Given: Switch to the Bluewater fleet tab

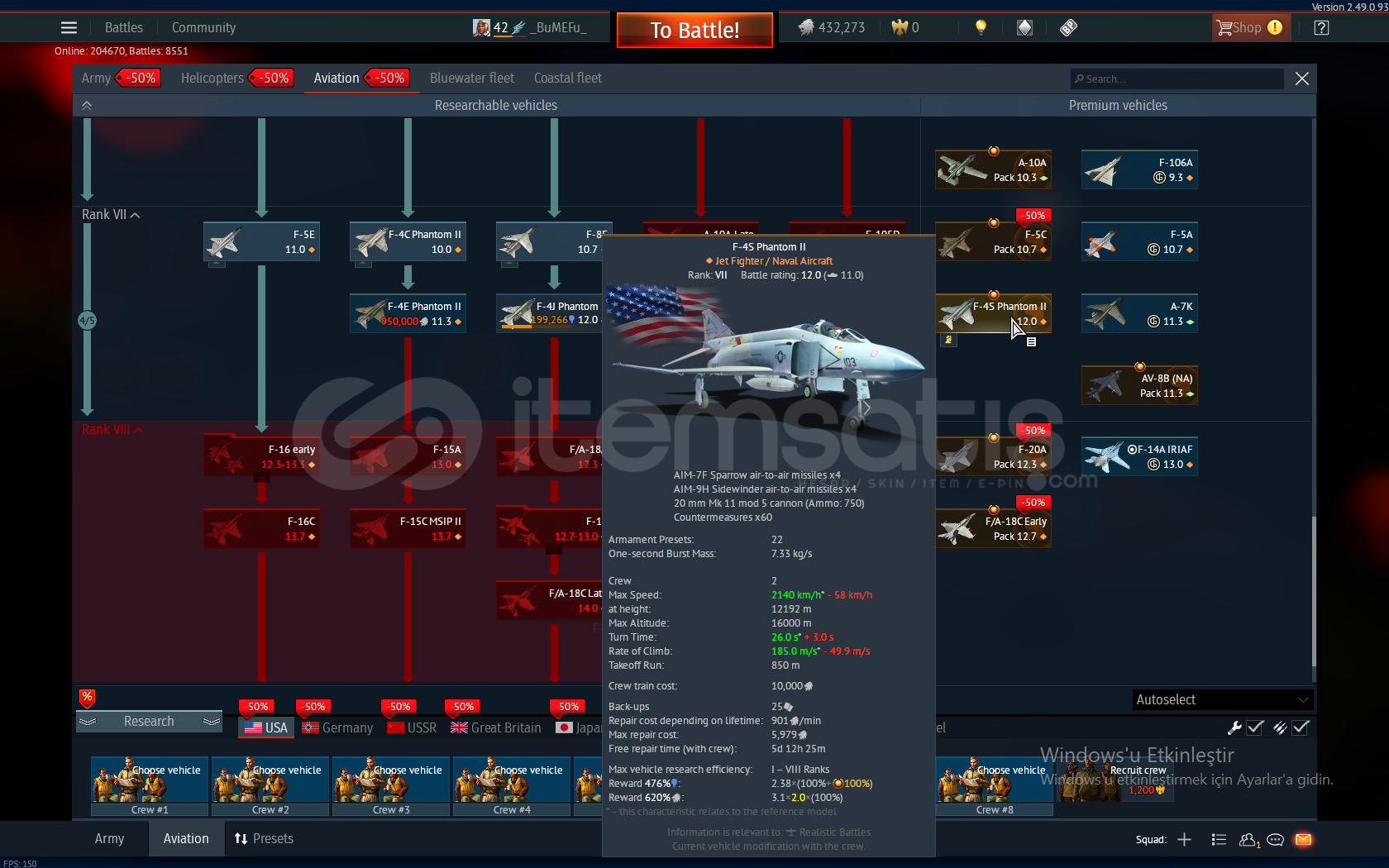Looking at the screenshot, I should [471, 79].
